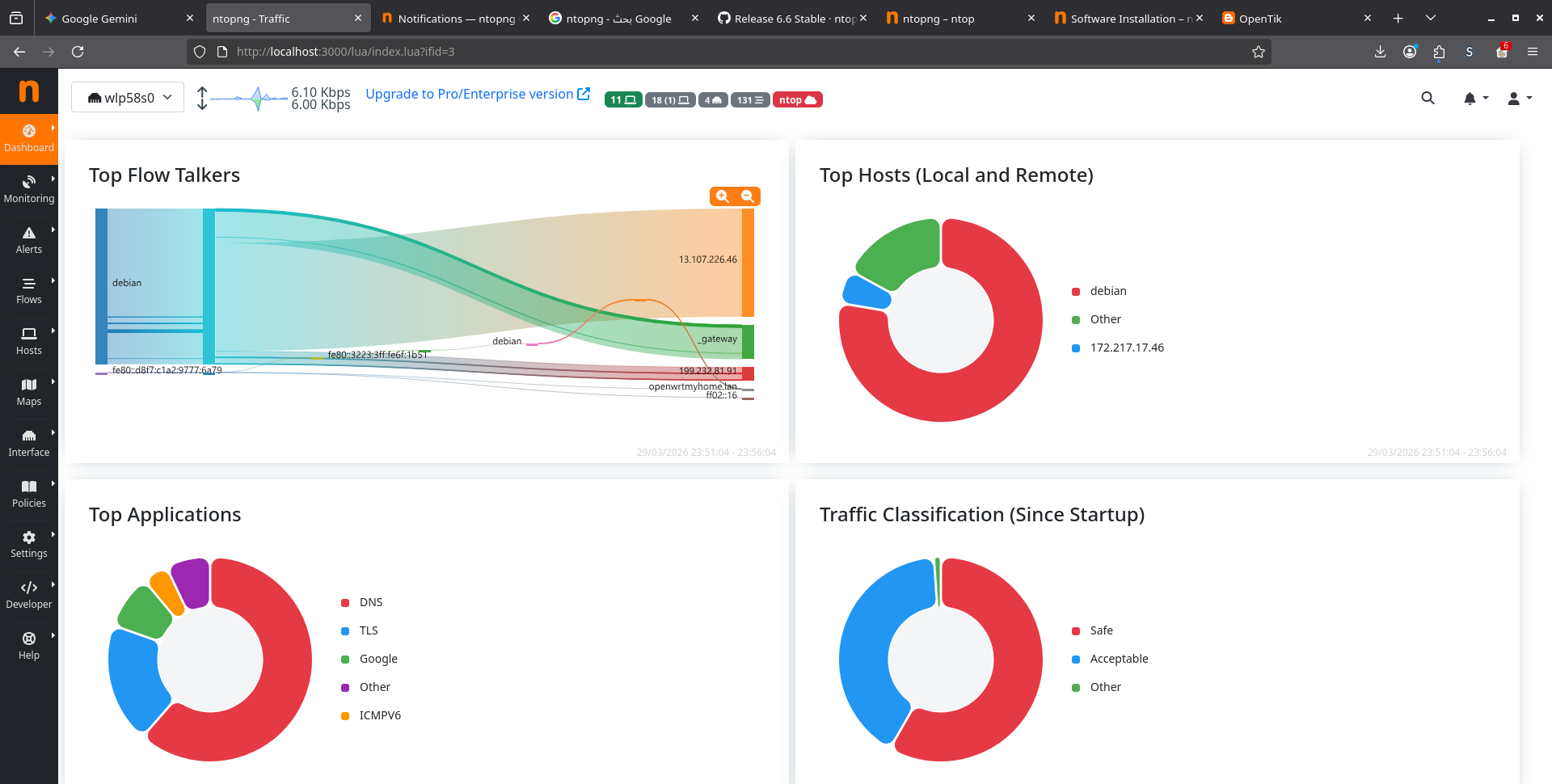Open the search magnifier icon

(x=1428, y=99)
